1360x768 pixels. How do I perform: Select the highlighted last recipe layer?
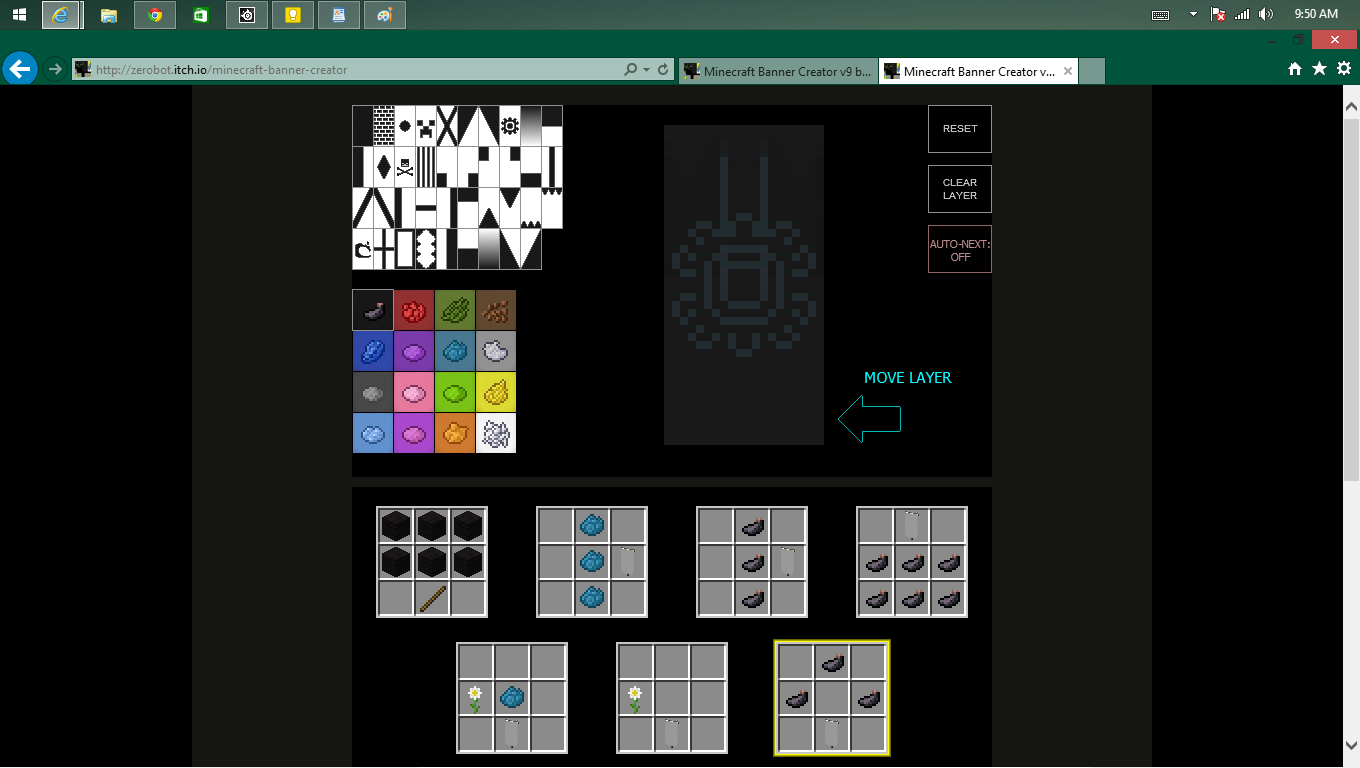pos(832,698)
